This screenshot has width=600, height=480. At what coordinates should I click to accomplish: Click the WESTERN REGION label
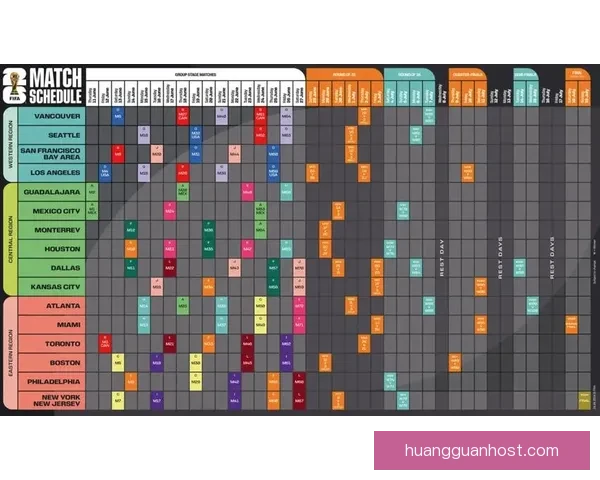[10, 144]
